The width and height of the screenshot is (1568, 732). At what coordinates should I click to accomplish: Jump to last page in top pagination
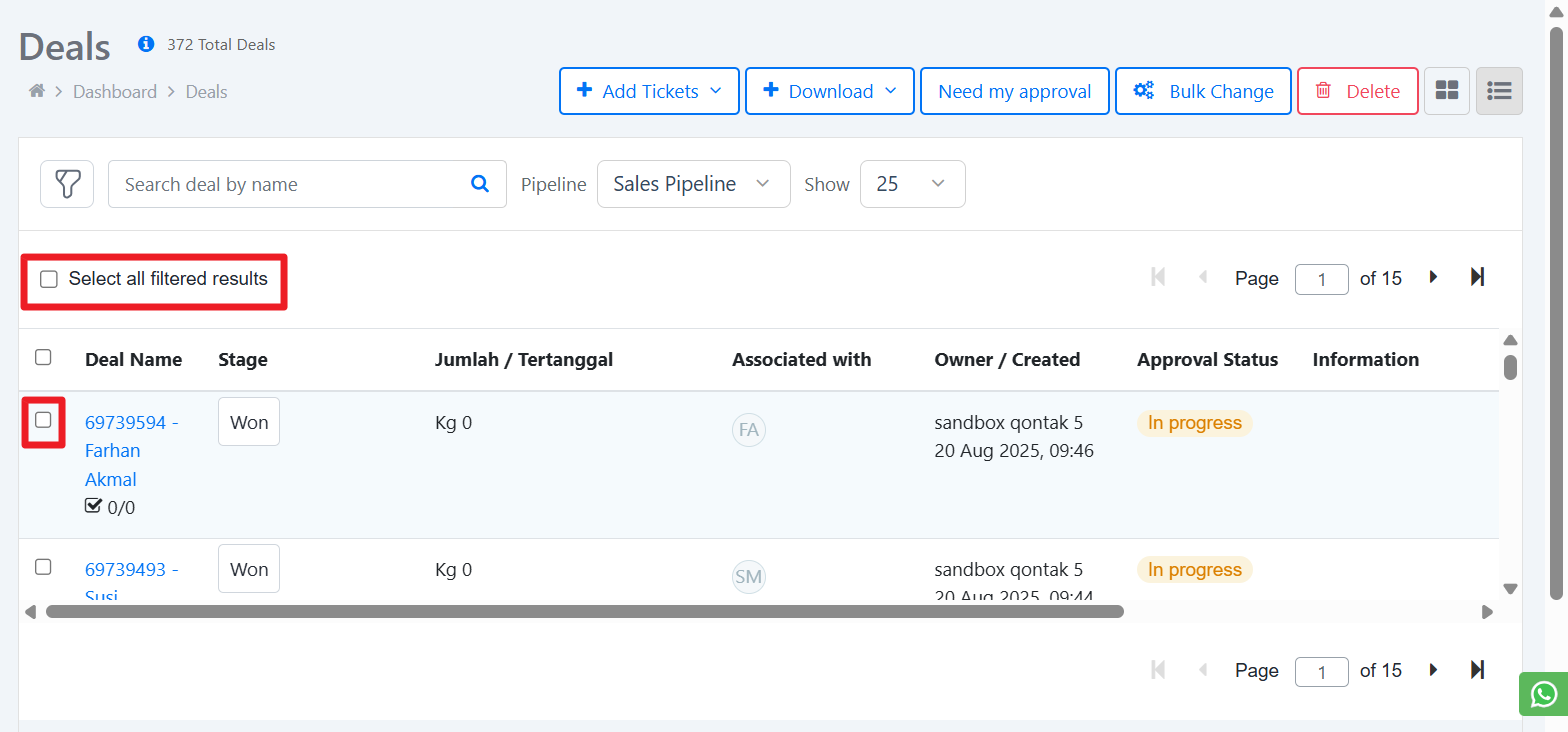1477,277
